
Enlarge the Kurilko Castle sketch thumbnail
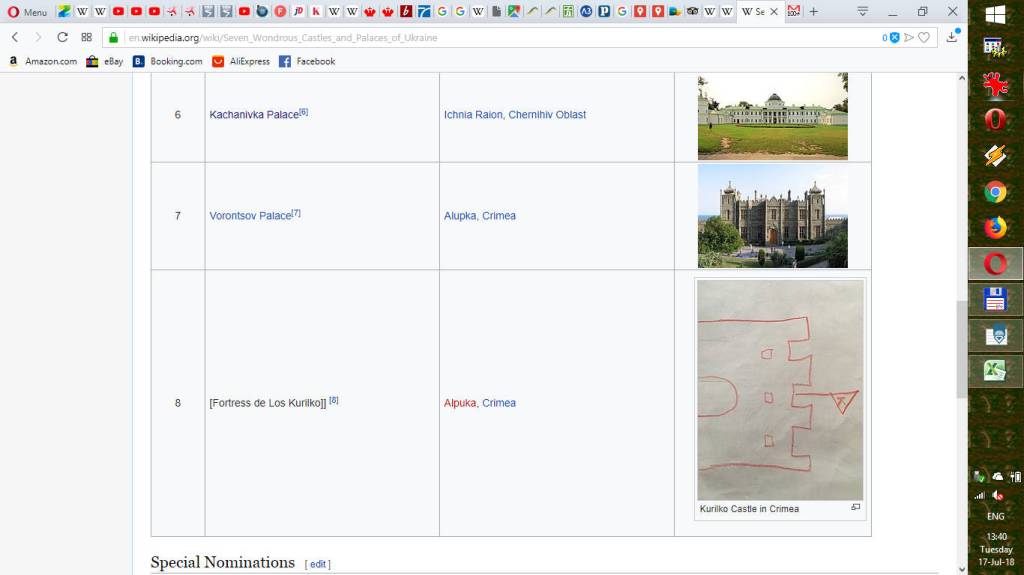coord(780,390)
